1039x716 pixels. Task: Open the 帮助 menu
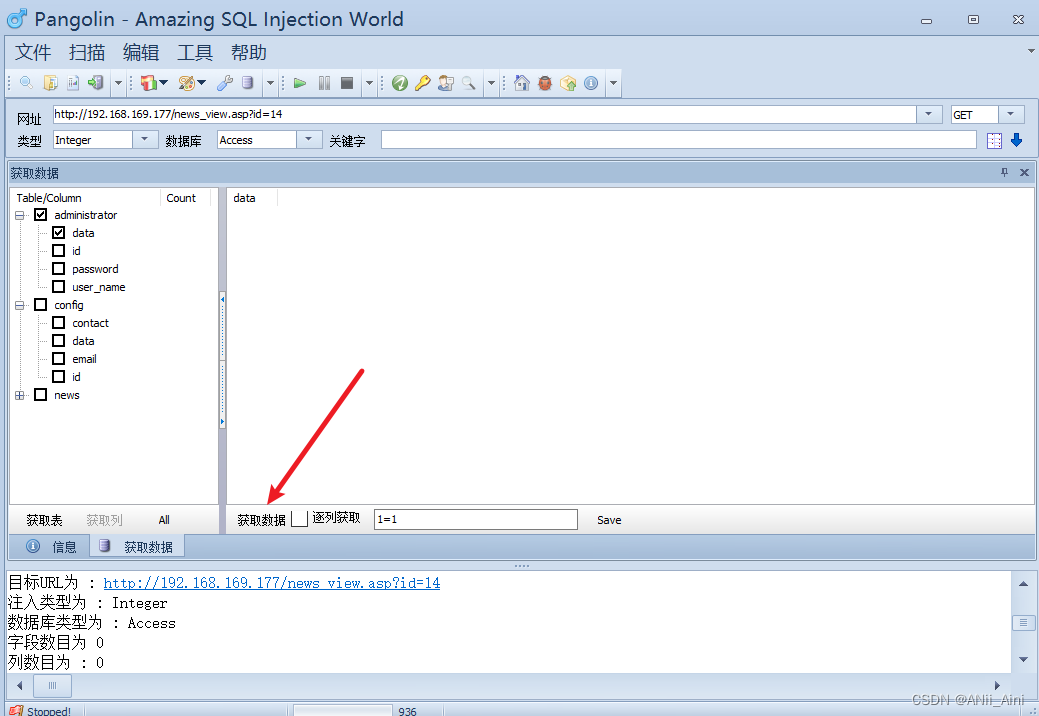click(x=248, y=52)
